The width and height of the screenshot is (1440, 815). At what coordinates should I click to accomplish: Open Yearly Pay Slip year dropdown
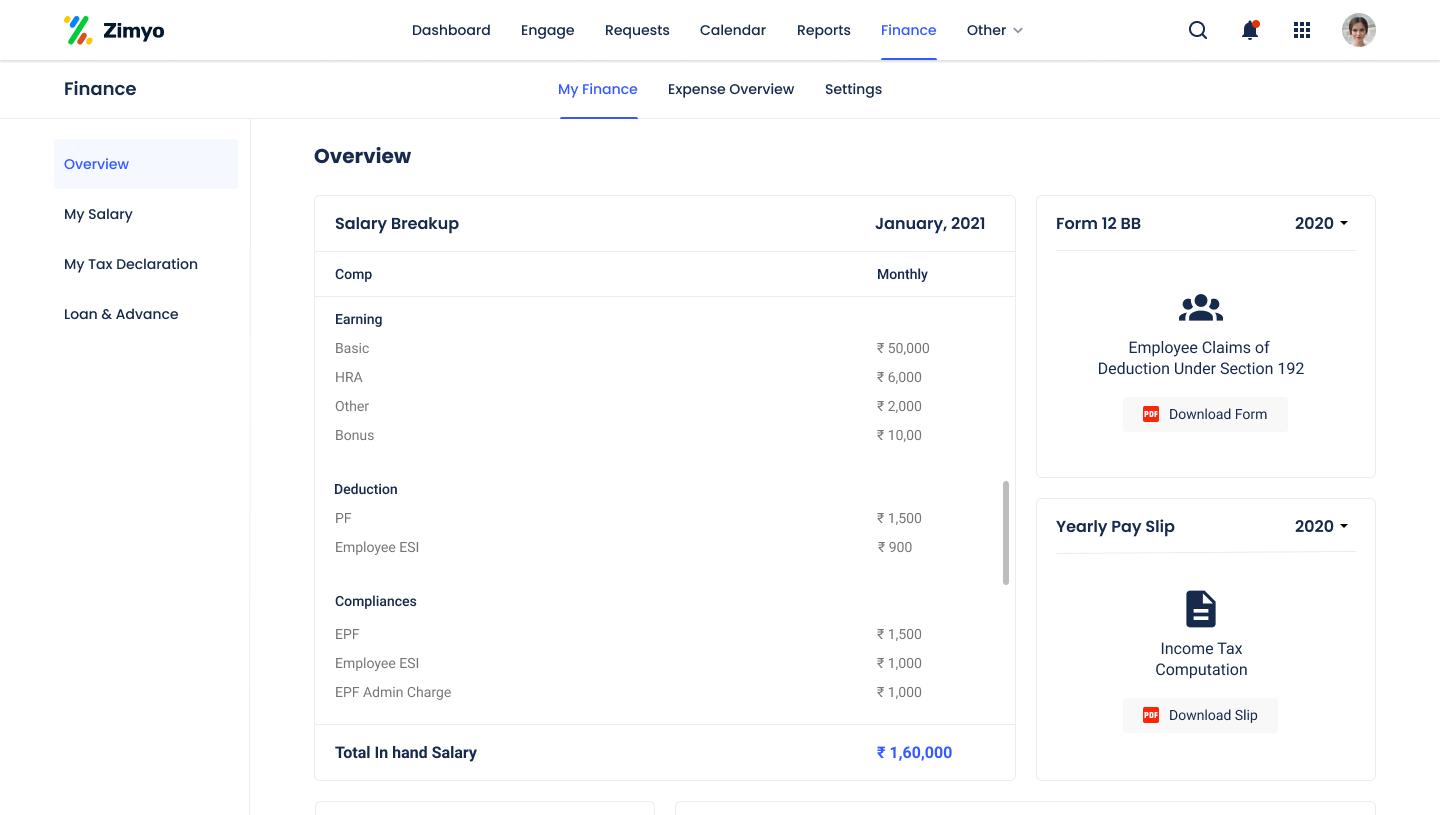[x=1321, y=526]
